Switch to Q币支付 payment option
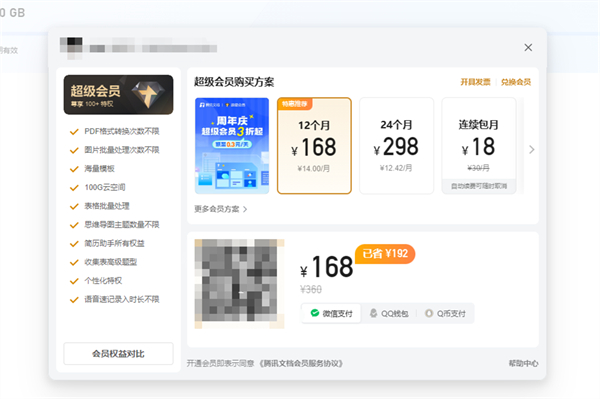The image size is (600, 399). pyautogui.click(x=445, y=313)
